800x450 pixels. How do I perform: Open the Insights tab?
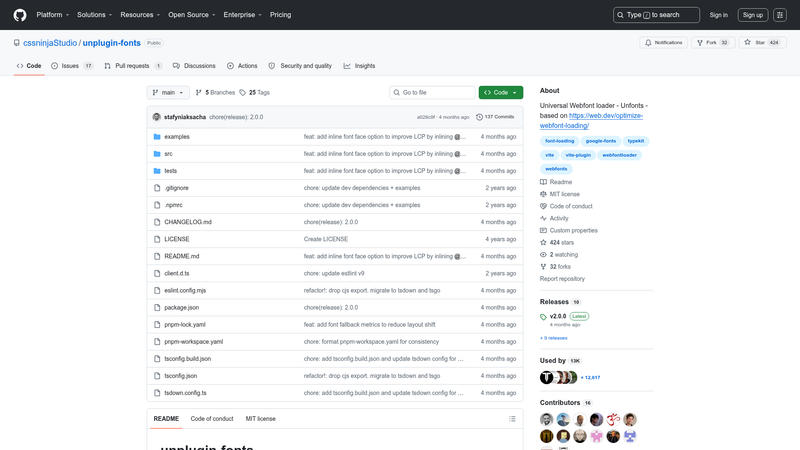pyautogui.click(x=359, y=66)
